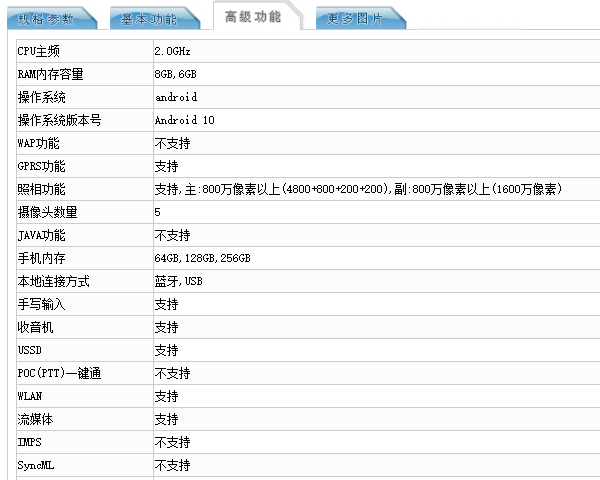
Task: Click 不支持 in the IMPS row
Action: pyautogui.click(x=172, y=442)
